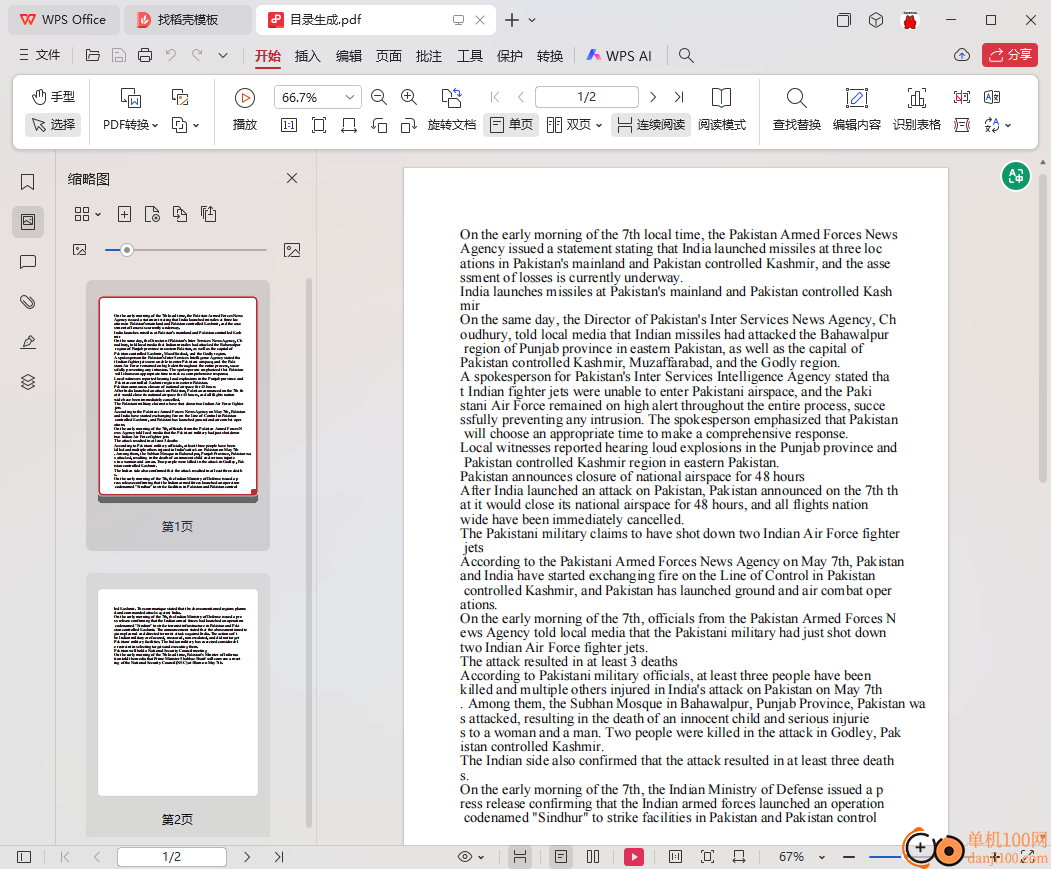
Task: Open thumbnail grid view dropdown
Action: [x=87, y=214]
